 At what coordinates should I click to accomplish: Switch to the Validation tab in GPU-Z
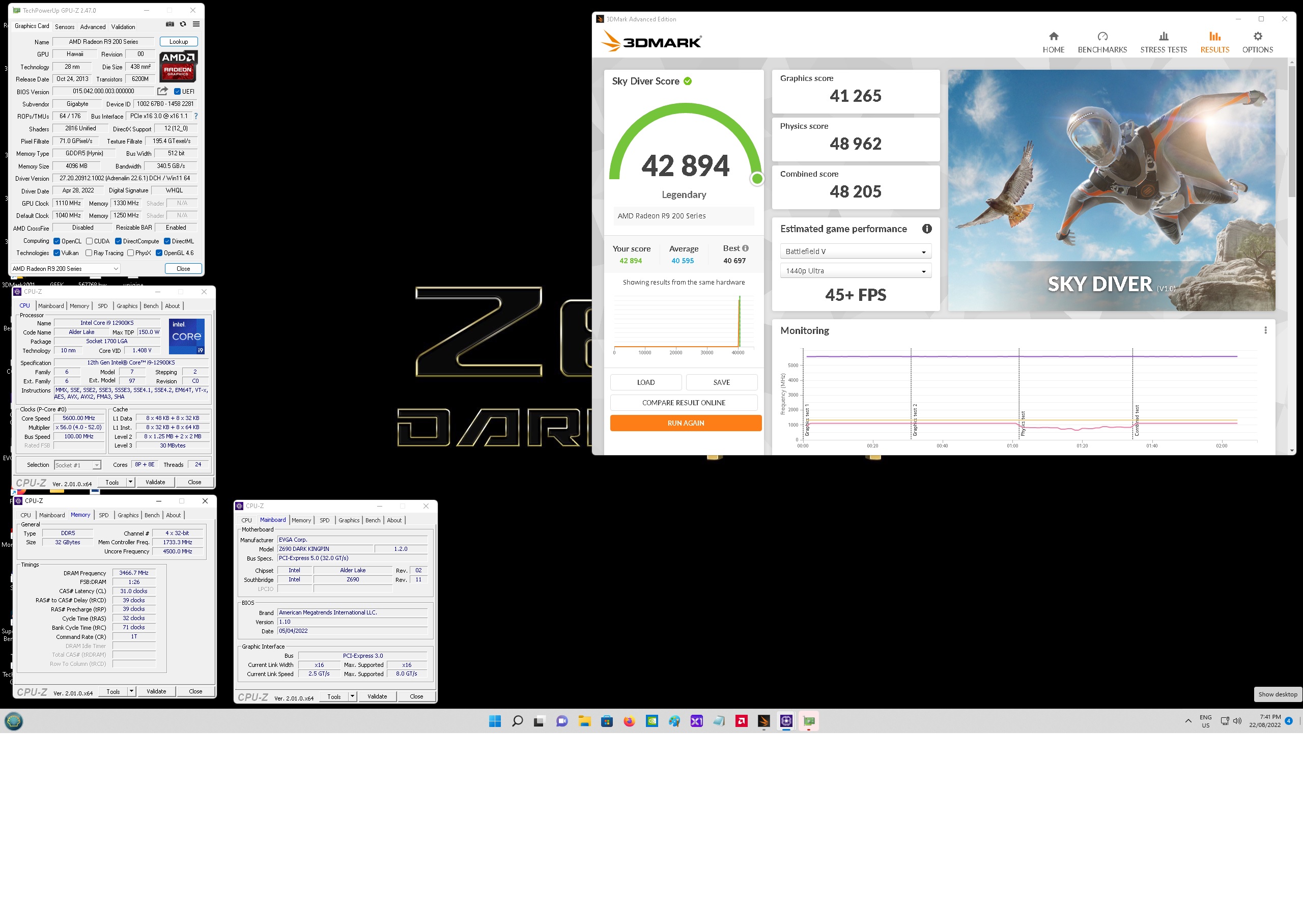123,27
